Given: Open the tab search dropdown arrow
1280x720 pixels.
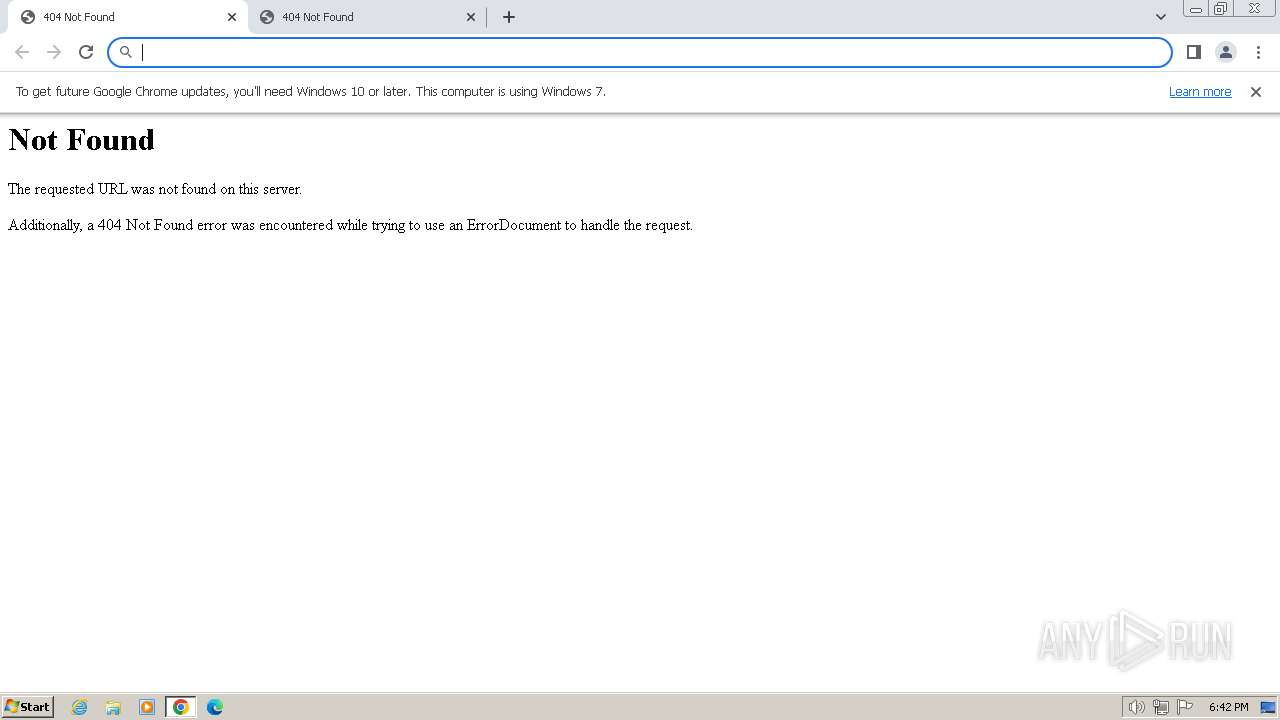Looking at the screenshot, I should click(x=1161, y=17).
